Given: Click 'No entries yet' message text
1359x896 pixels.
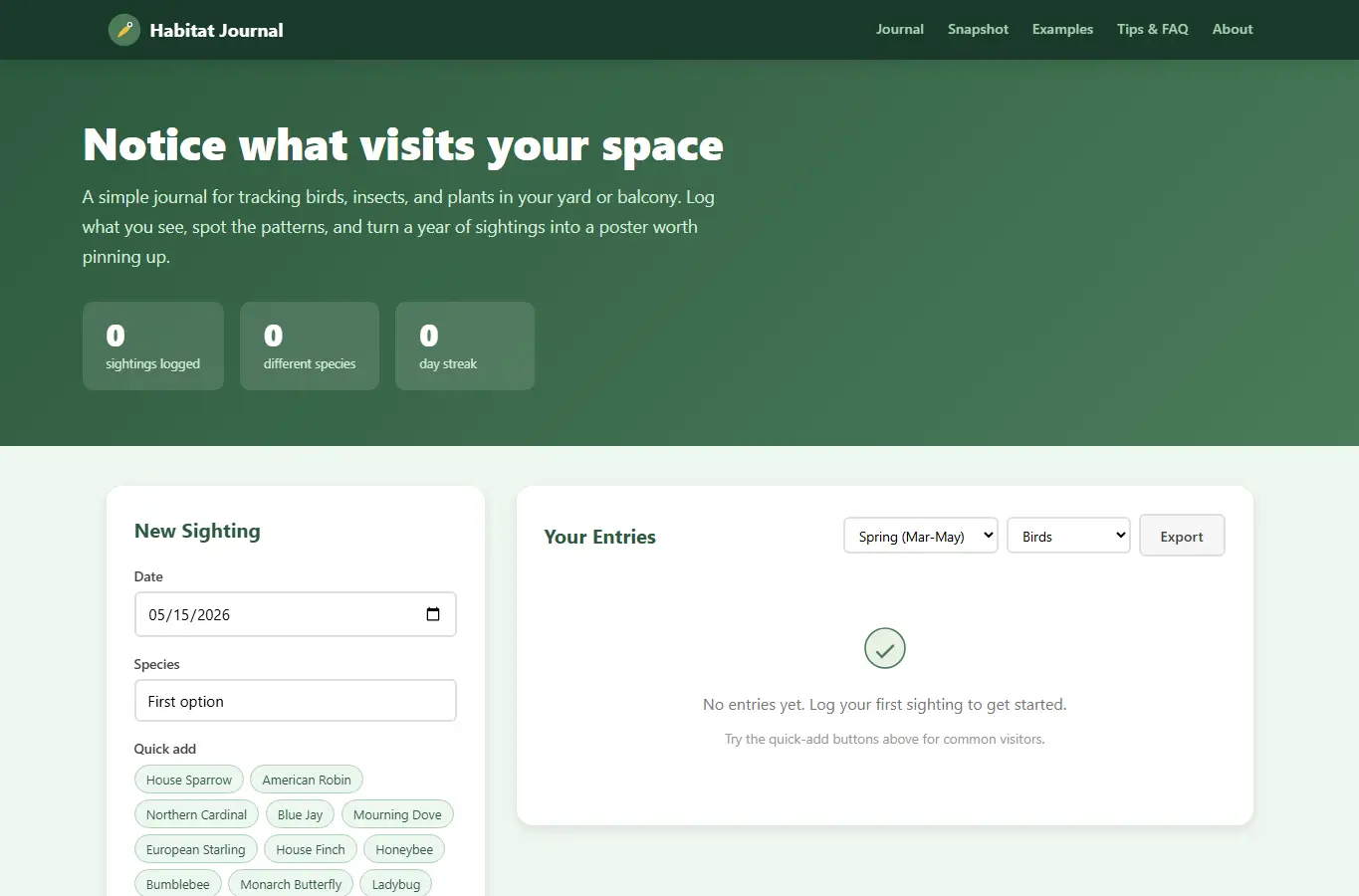Looking at the screenshot, I should point(885,704).
